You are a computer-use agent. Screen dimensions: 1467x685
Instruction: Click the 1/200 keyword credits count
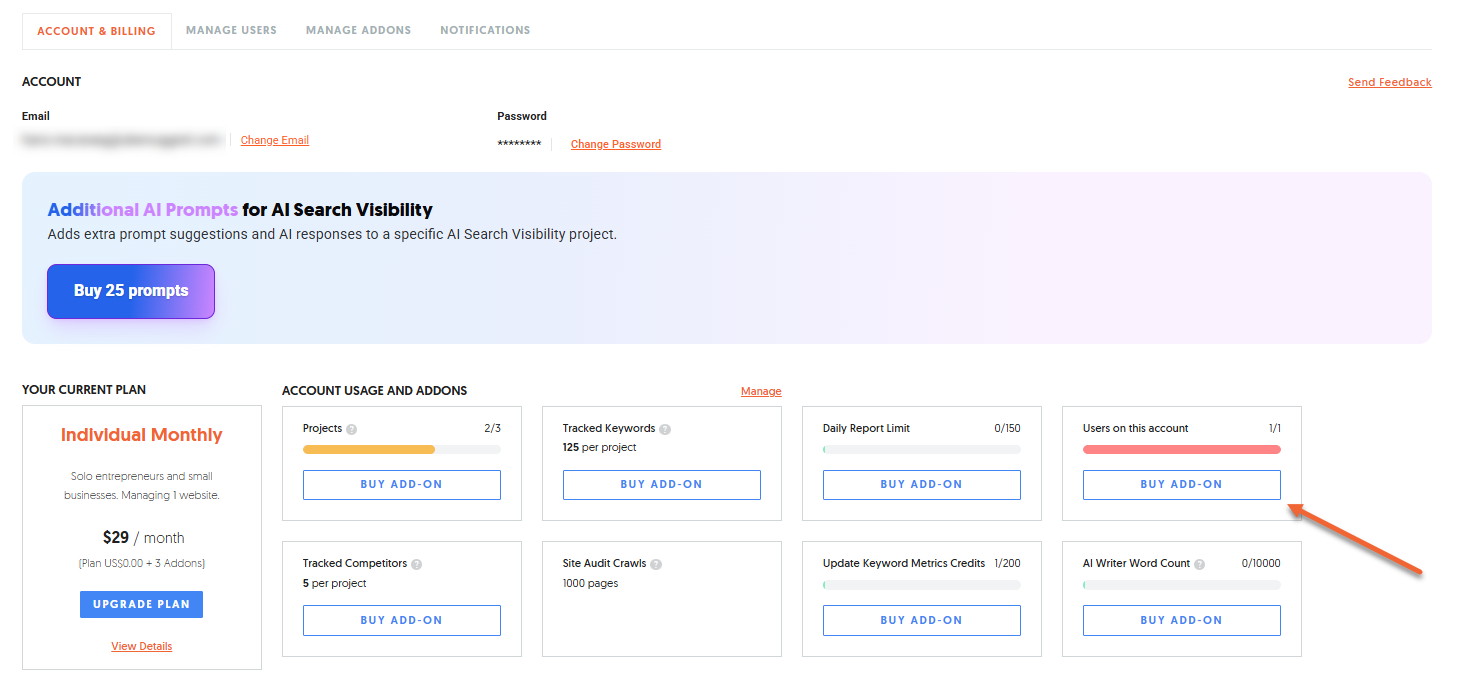pyautogui.click(x=1007, y=563)
